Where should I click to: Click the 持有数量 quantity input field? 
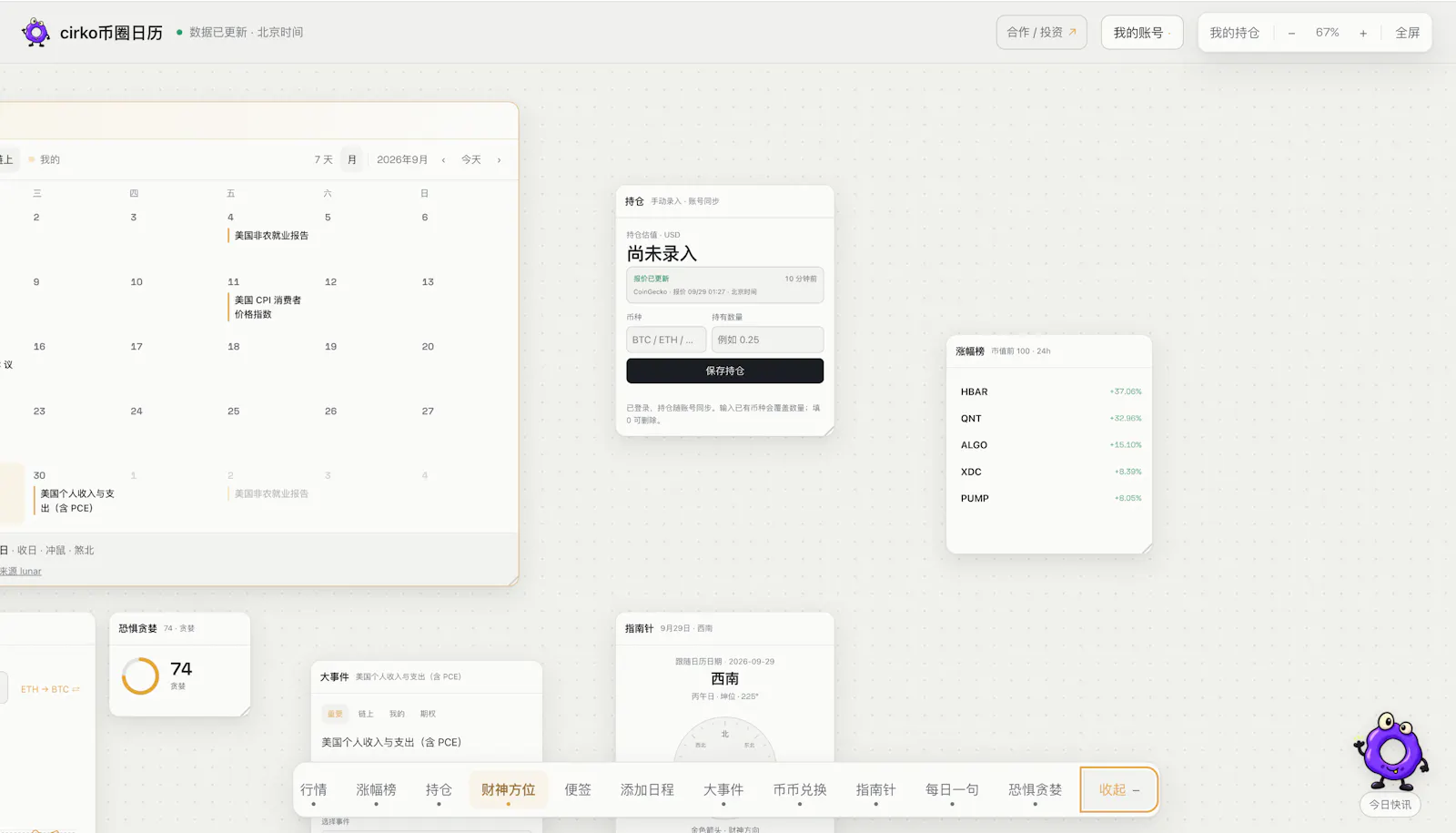767,340
